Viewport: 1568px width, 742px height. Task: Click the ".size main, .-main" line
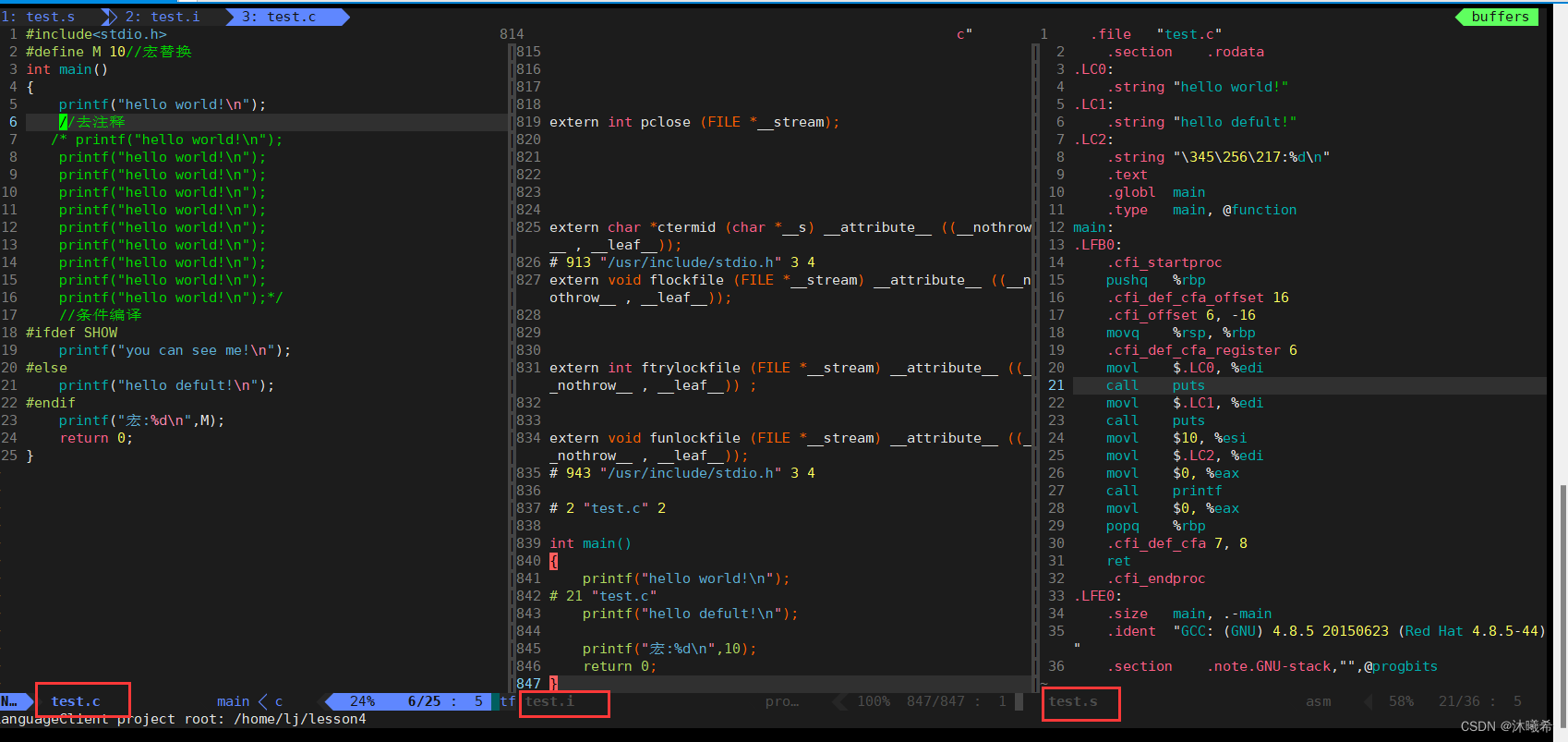tap(1189, 614)
